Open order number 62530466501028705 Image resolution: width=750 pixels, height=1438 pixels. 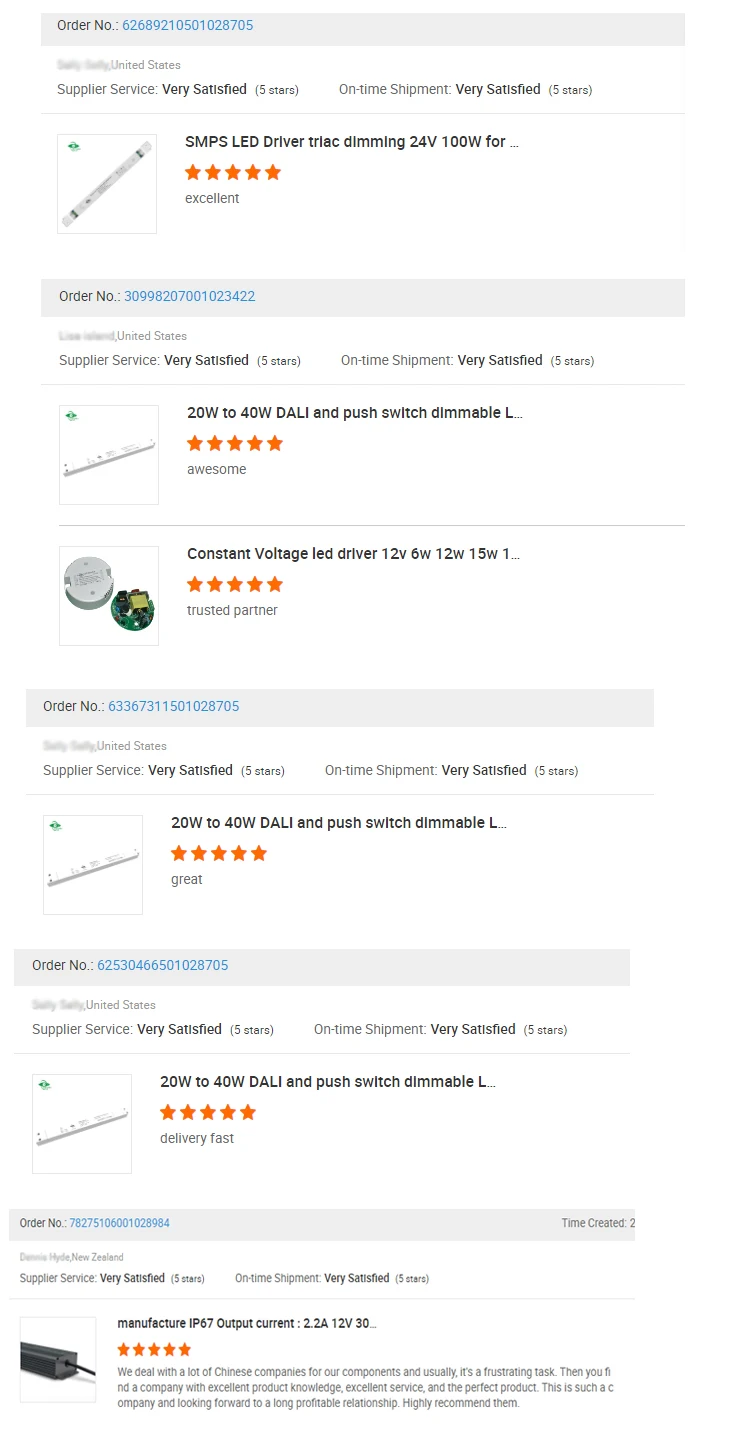click(162, 966)
